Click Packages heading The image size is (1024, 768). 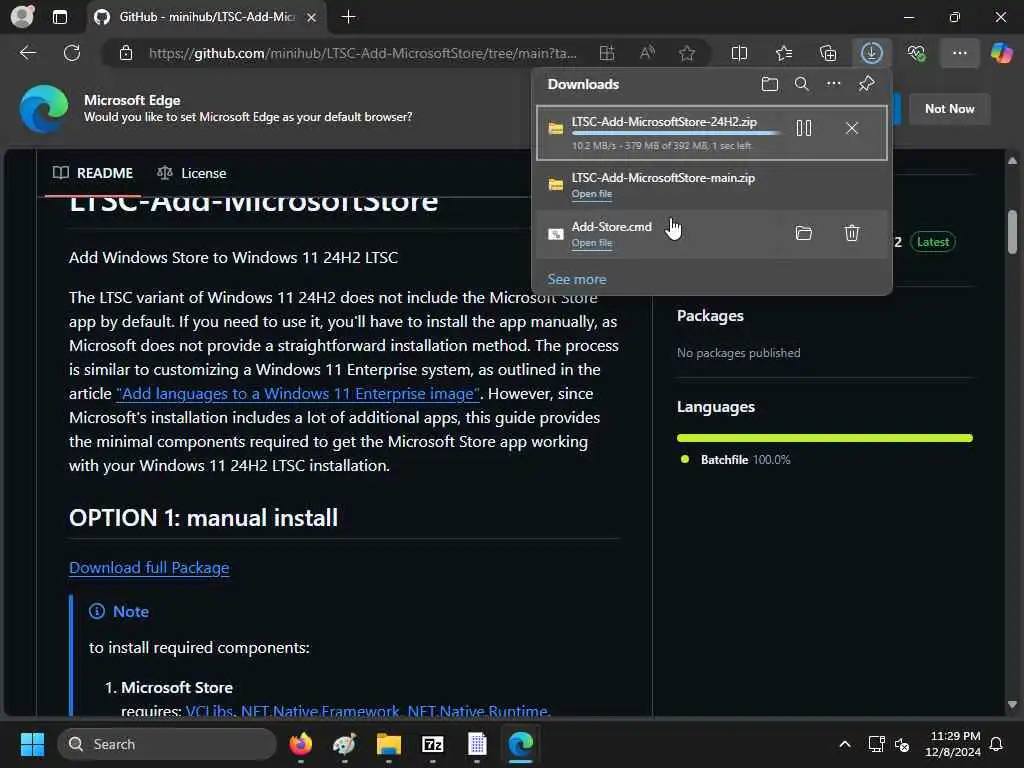[710, 315]
